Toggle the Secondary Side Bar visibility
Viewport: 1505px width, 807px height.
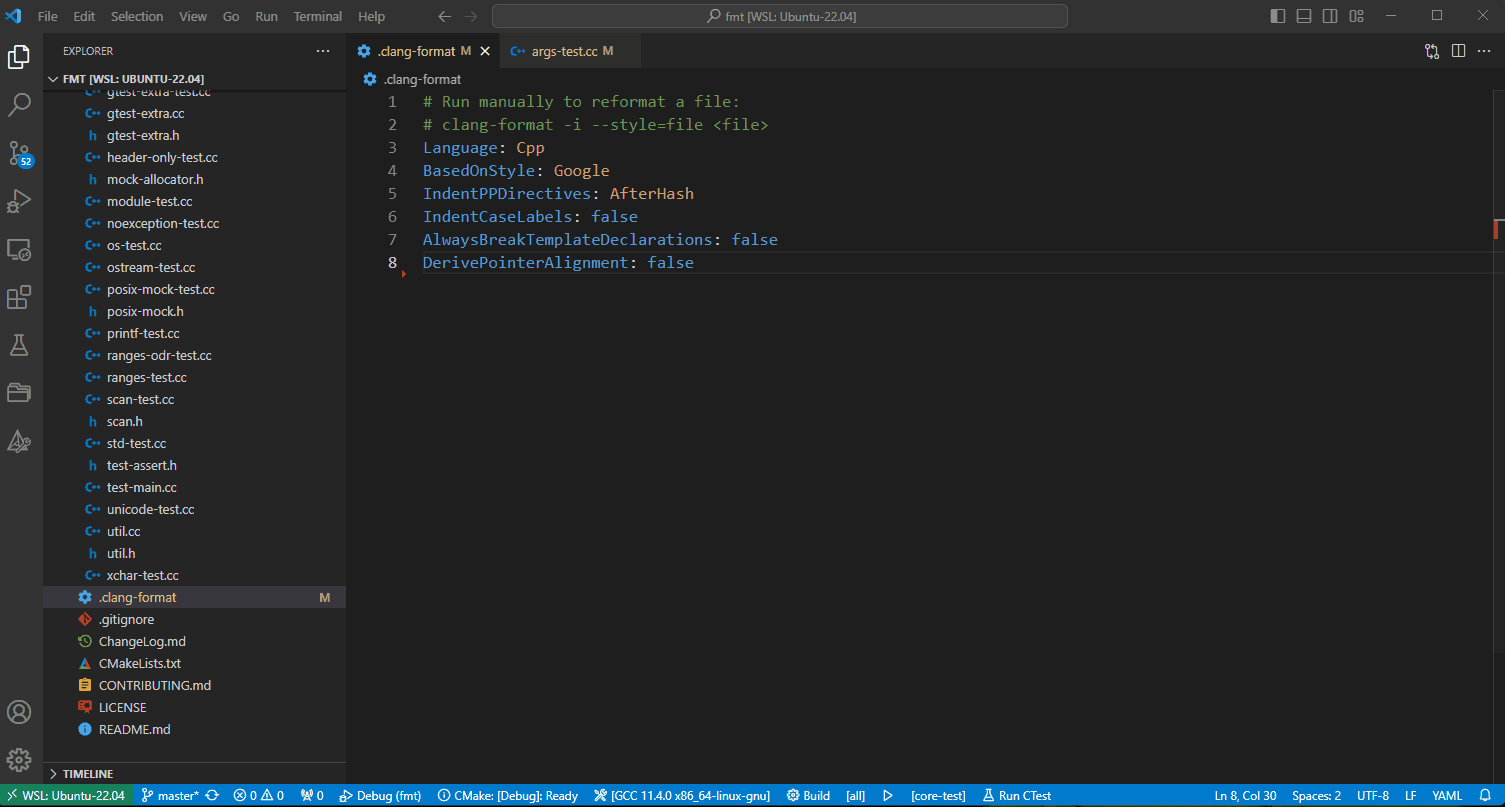[x=1329, y=16]
